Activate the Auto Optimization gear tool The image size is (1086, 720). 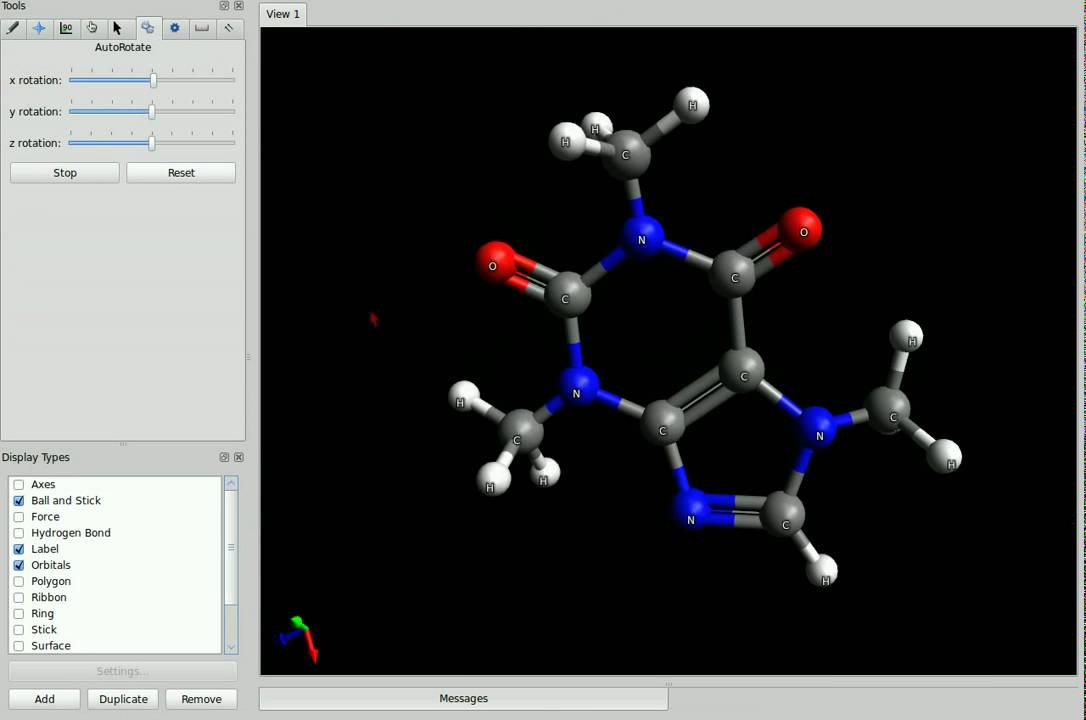(174, 28)
